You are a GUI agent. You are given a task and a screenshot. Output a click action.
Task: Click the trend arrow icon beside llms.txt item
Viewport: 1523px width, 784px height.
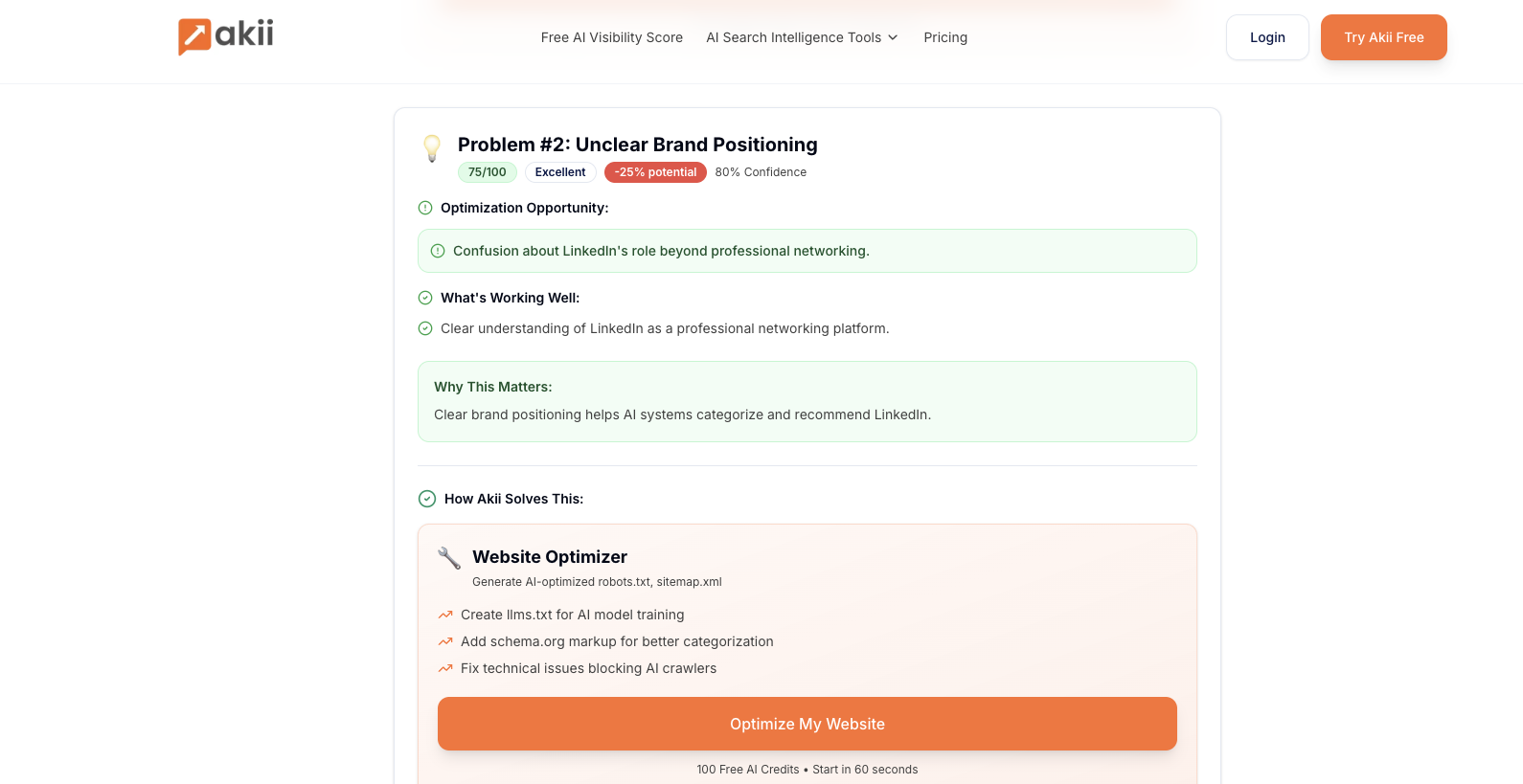tap(444, 615)
